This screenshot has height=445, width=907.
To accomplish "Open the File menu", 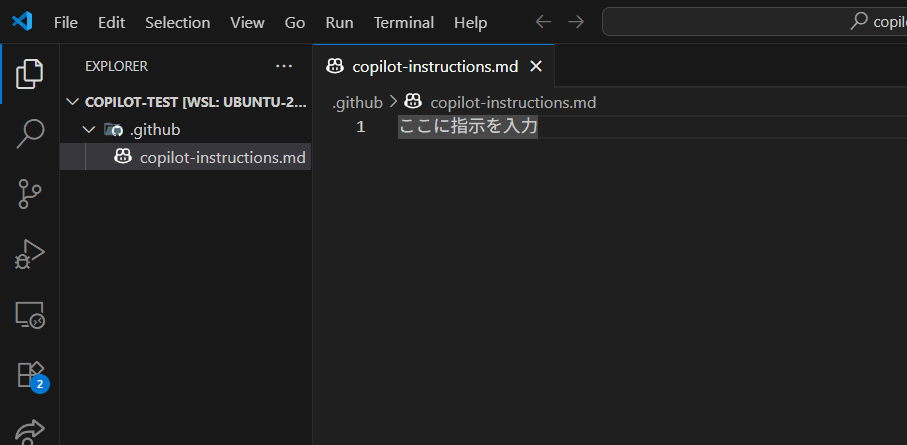I will 66,23.
